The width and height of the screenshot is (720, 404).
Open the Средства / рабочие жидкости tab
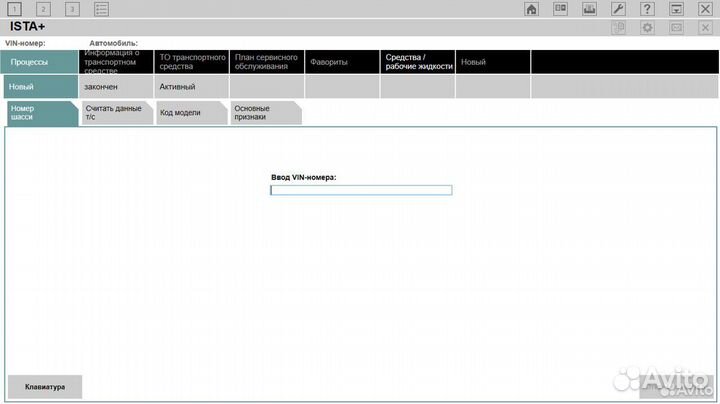coord(419,62)
